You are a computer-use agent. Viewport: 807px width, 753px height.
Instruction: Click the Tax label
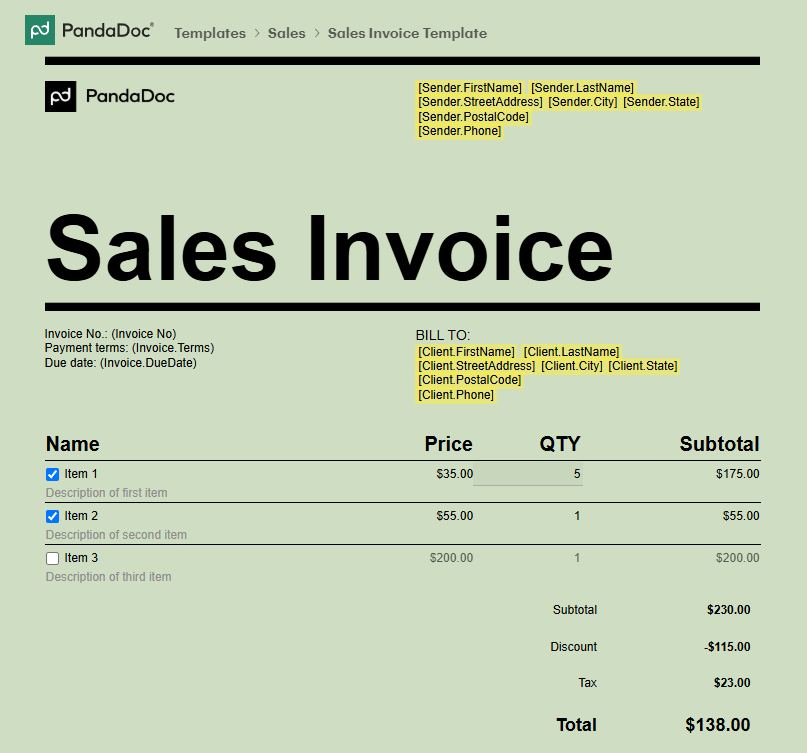[x=587, y=683]
